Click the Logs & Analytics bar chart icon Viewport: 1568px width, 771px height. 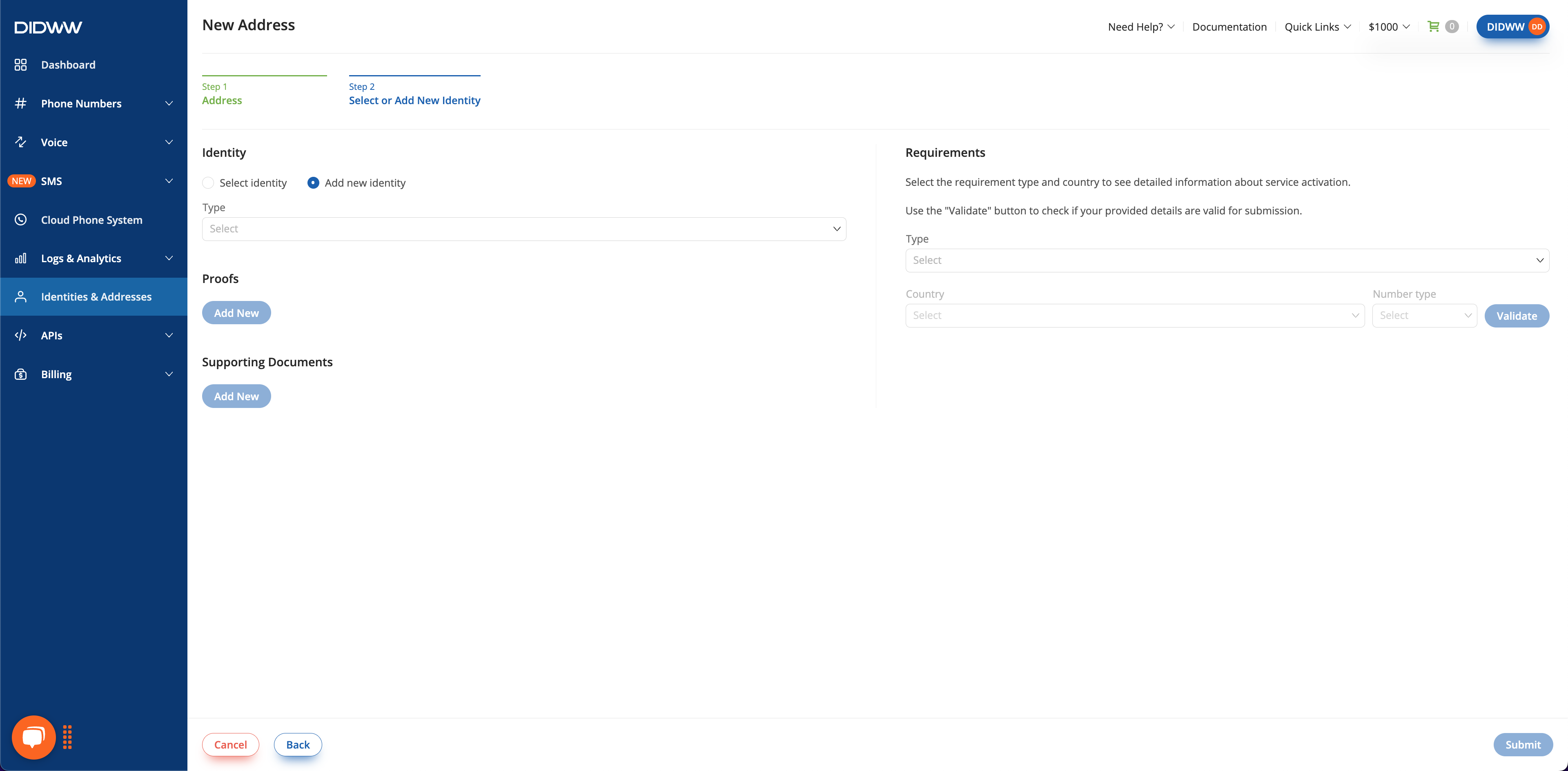pyautogui.click(x=21, y=258)
